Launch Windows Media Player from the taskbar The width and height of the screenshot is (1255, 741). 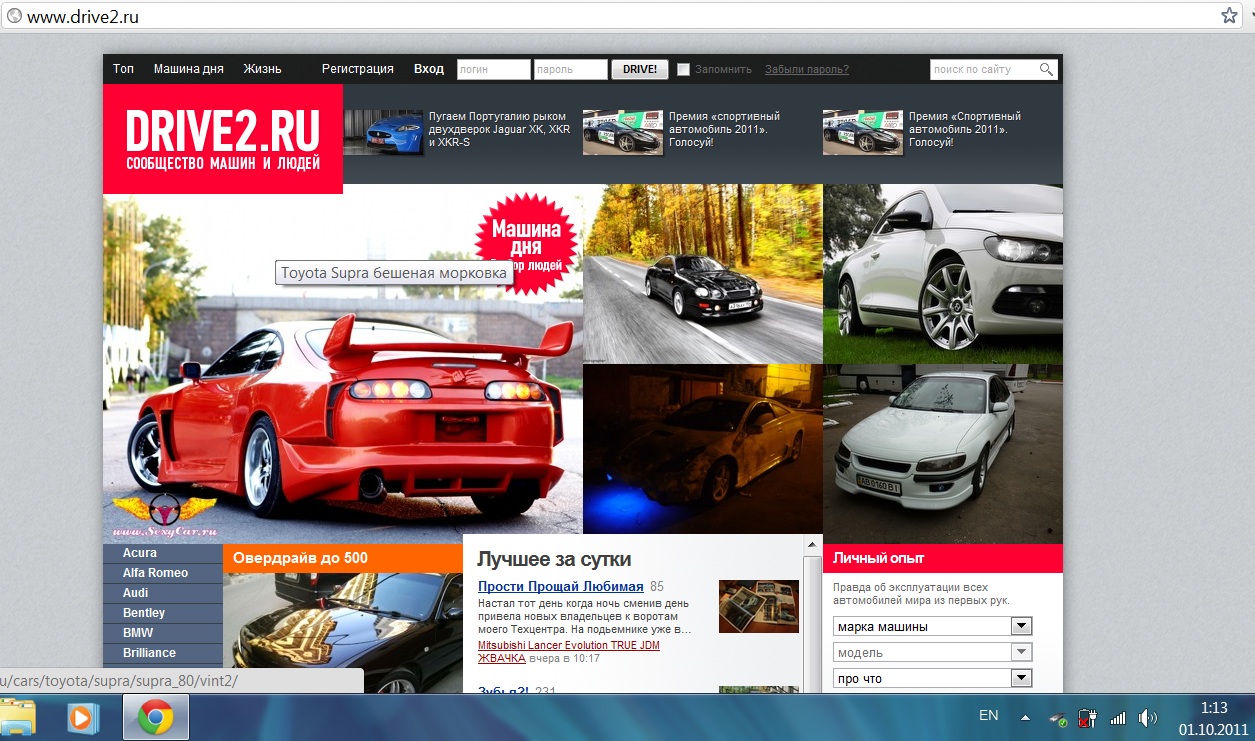(83, 717)
